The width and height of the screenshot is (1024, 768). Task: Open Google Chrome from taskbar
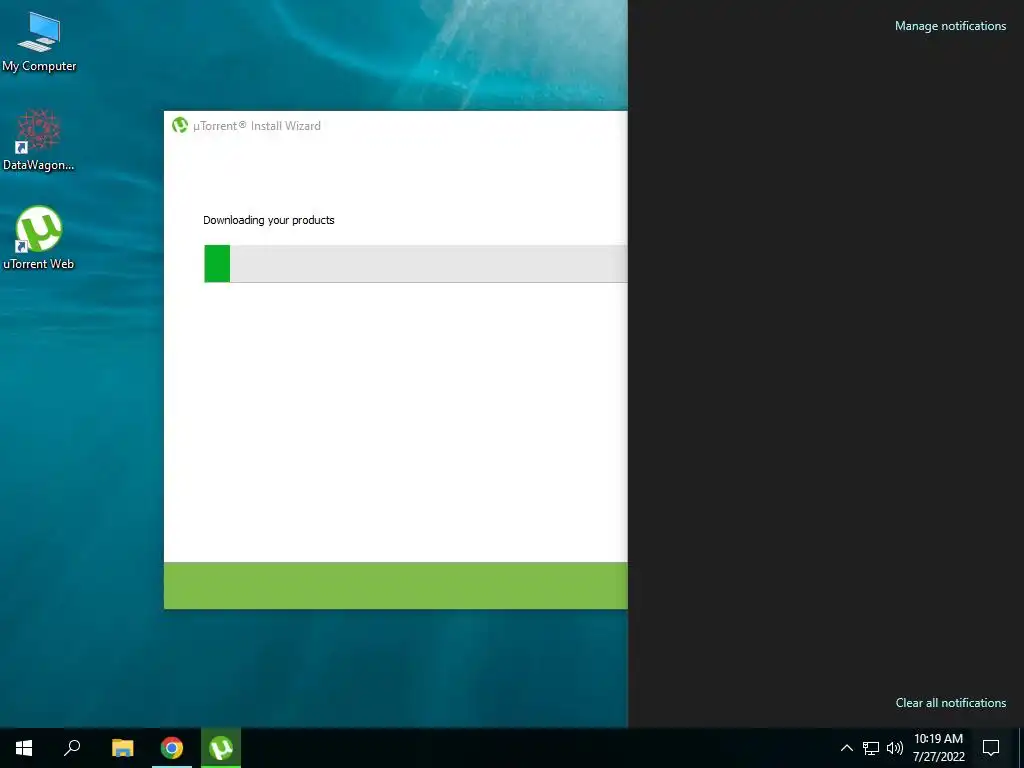click(172, 748)
